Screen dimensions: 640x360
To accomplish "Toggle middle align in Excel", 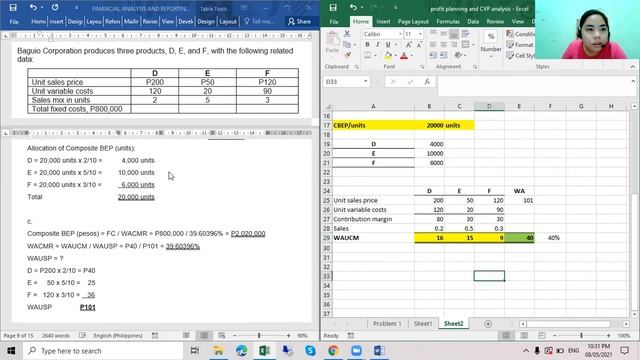I will [x=443, y=34].
